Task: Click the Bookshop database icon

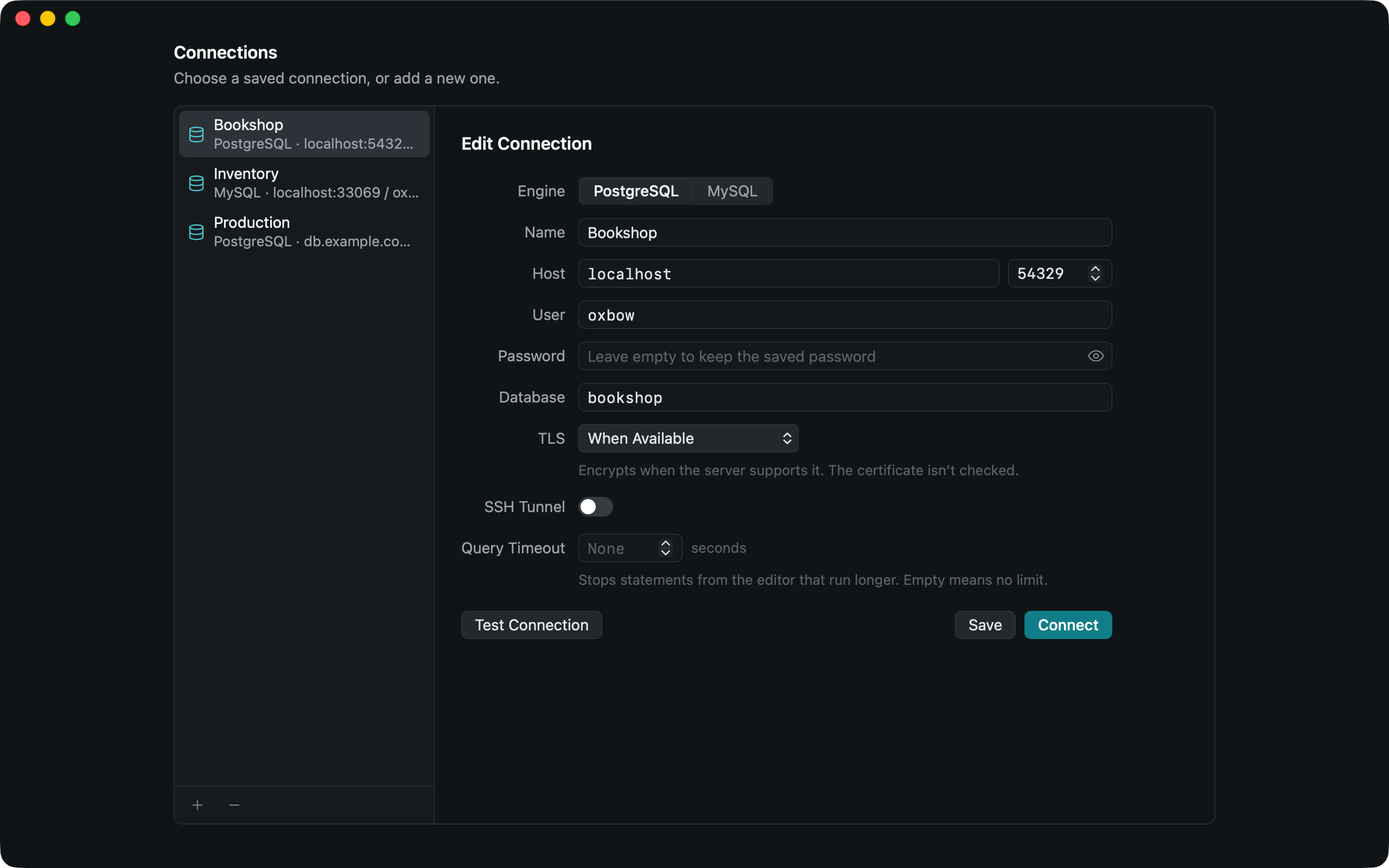Action: pyautogui.click(x=196, y=135)
